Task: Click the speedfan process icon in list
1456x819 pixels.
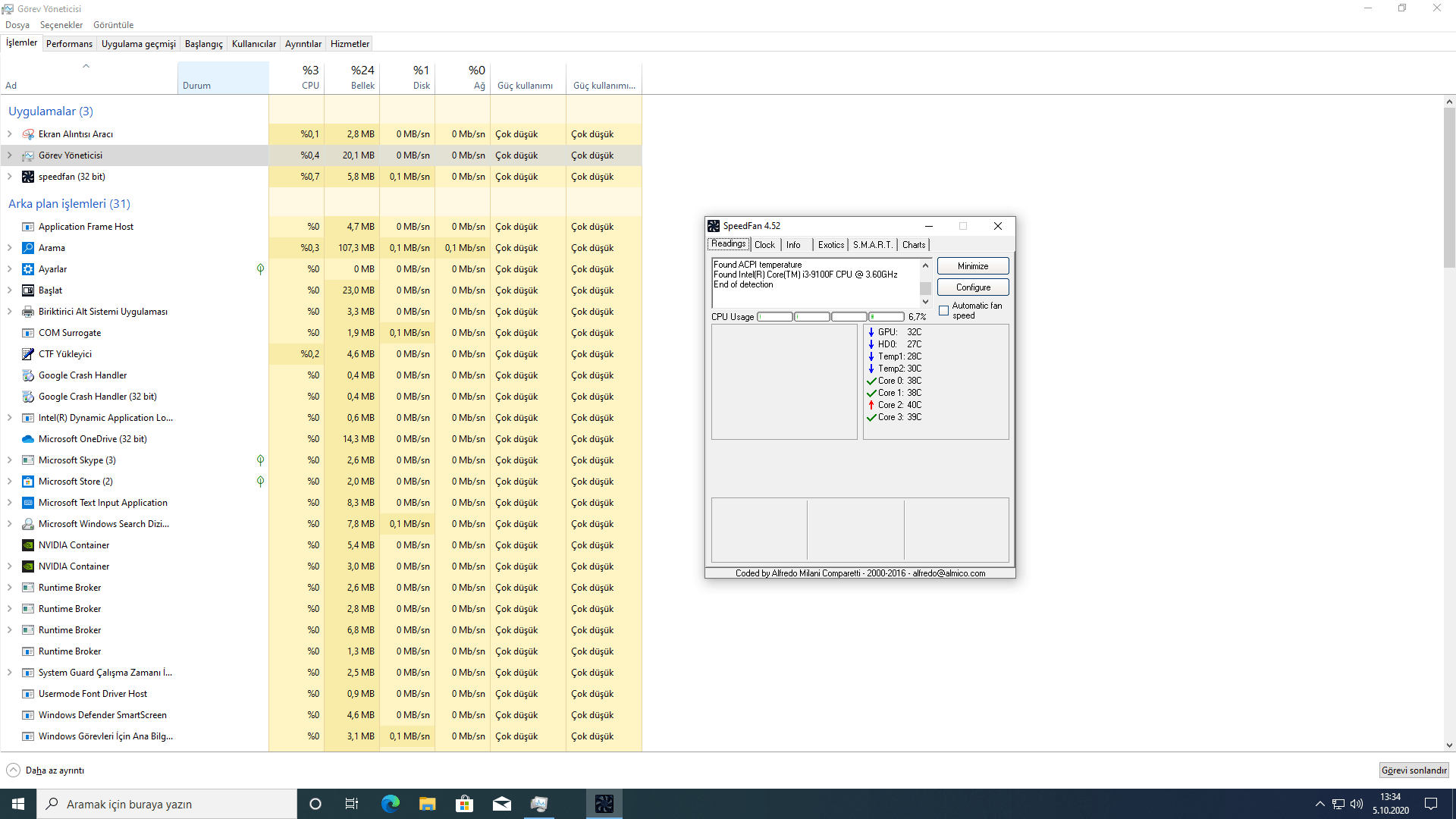Action: pos(28,177)
